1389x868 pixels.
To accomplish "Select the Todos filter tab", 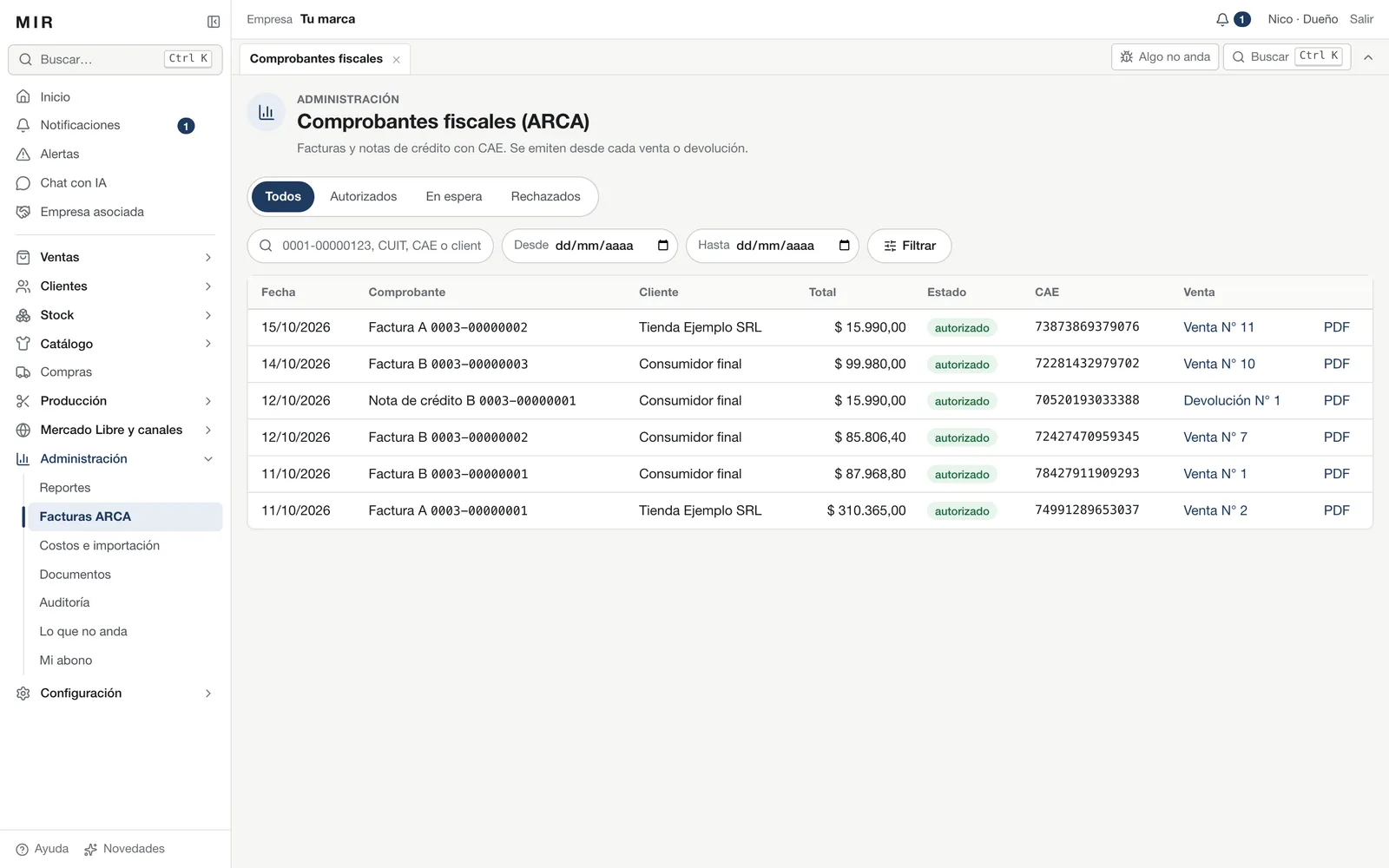I will tap(283, 197).
